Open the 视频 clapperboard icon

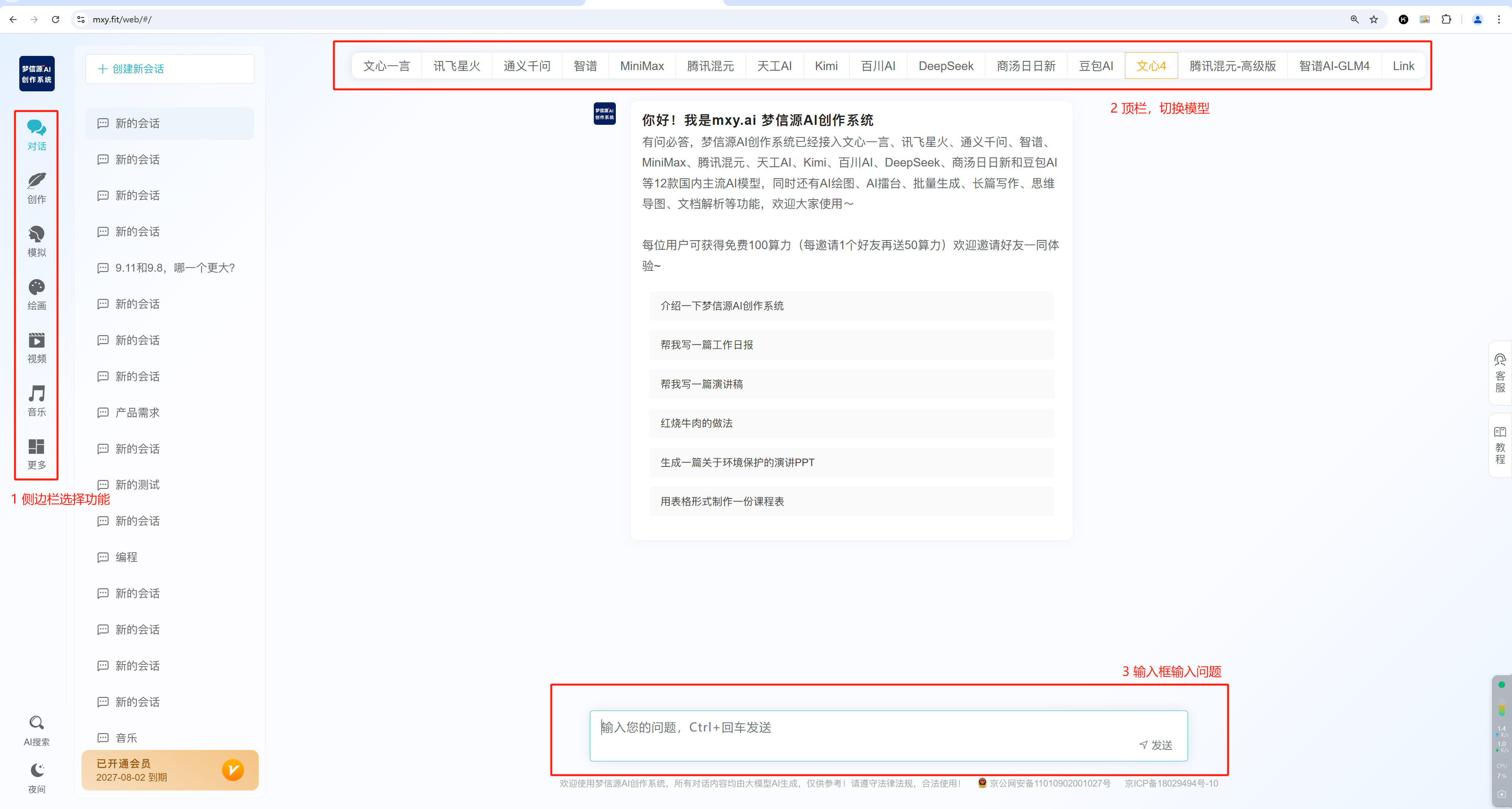tap(36, 341)
